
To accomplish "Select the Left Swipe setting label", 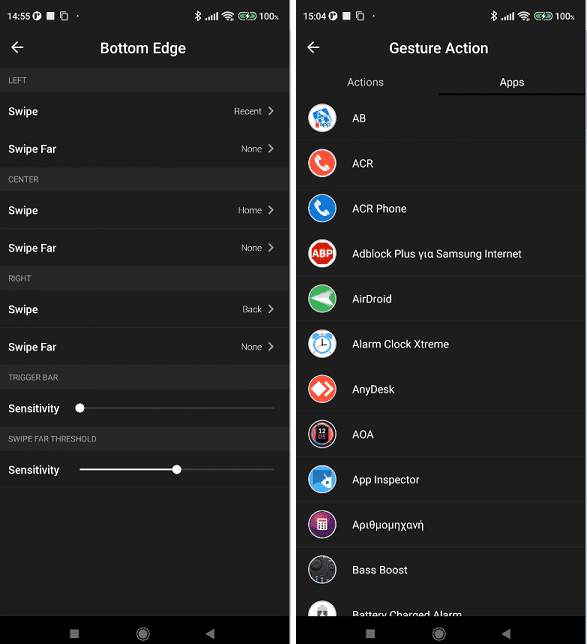I will [23, 111].
